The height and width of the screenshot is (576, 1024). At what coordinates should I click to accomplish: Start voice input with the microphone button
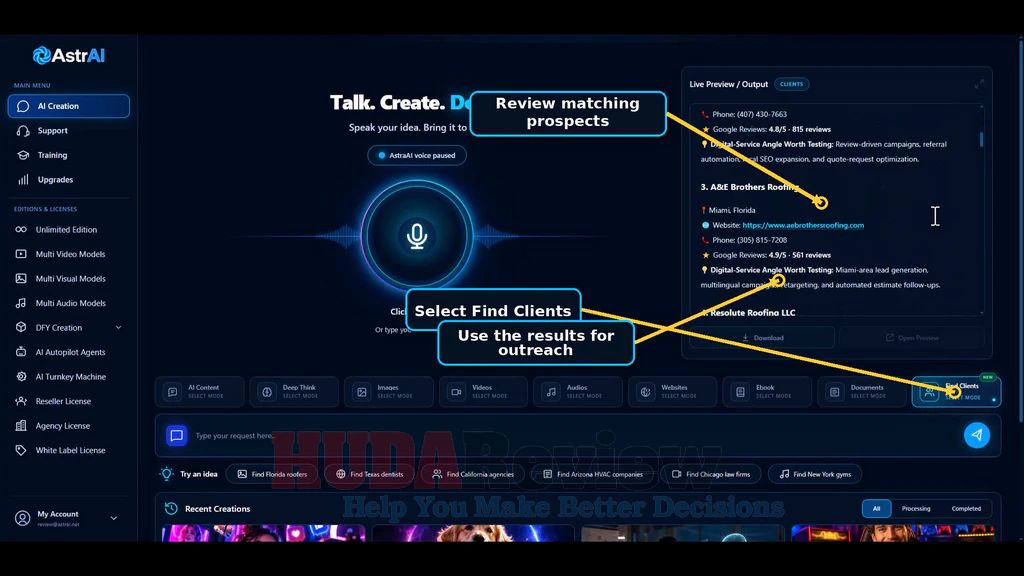(417, 236)
